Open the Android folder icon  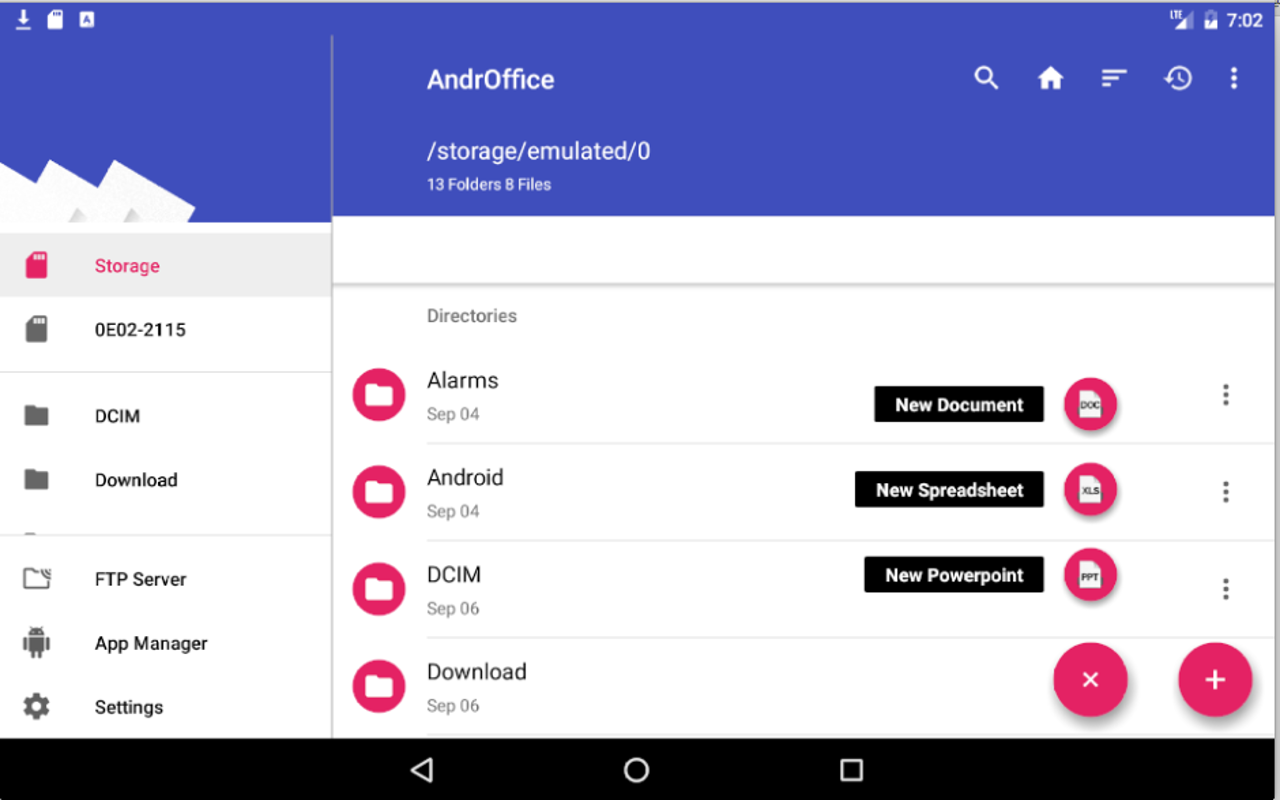379,492
